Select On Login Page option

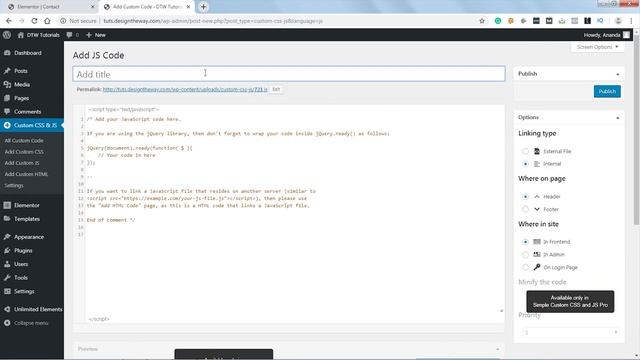[525, 267]
